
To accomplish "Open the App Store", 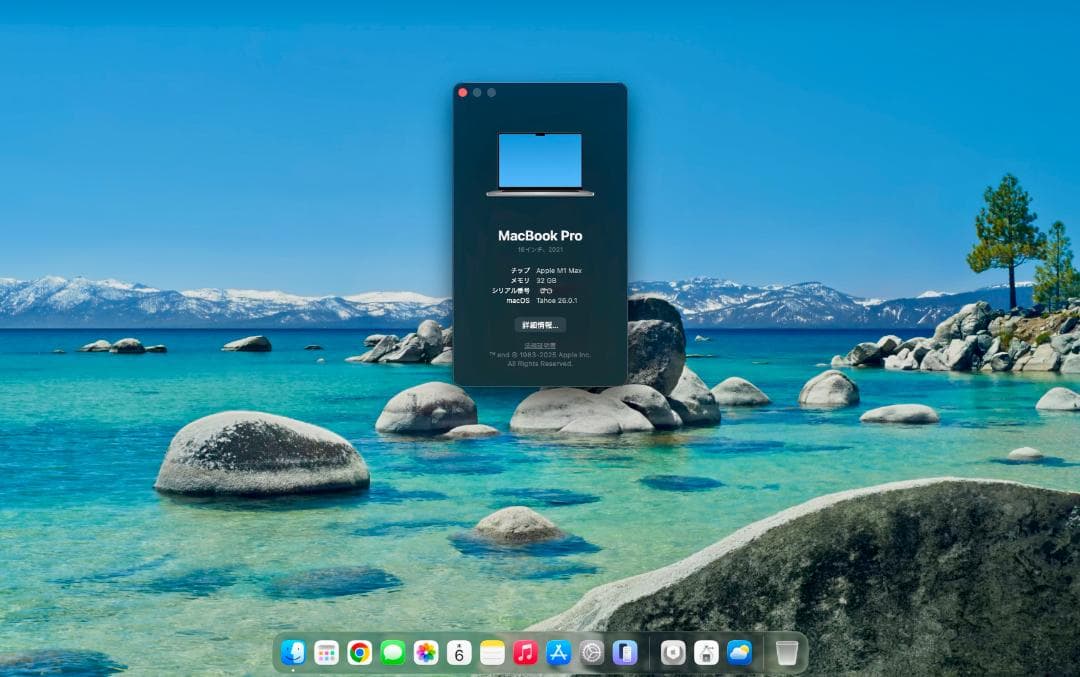I will click(558, 652).
